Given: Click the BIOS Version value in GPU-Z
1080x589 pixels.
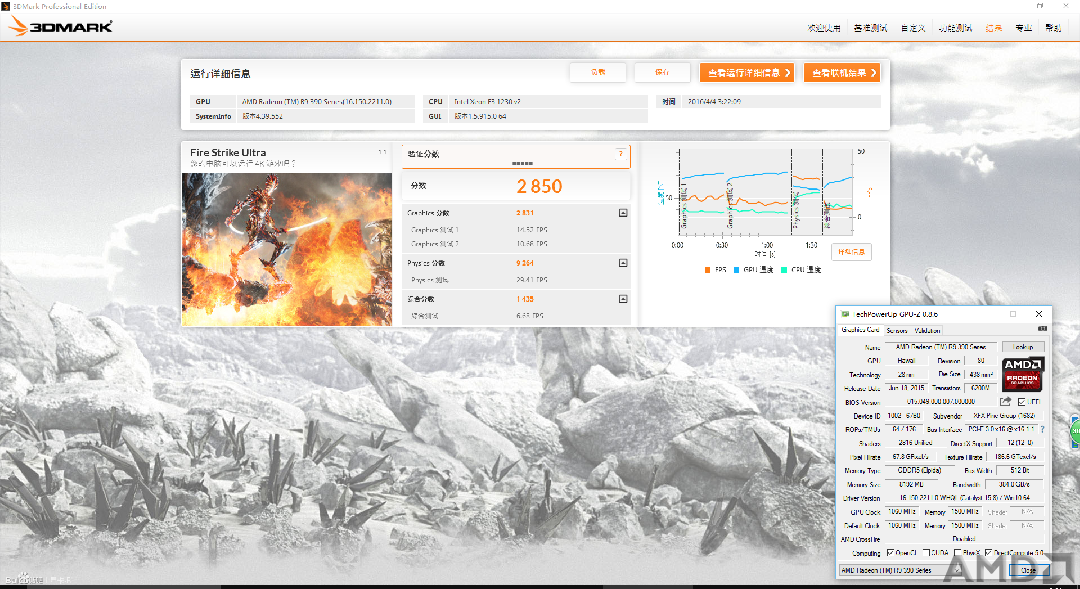Looking at the screenshot, I should 941,402.
